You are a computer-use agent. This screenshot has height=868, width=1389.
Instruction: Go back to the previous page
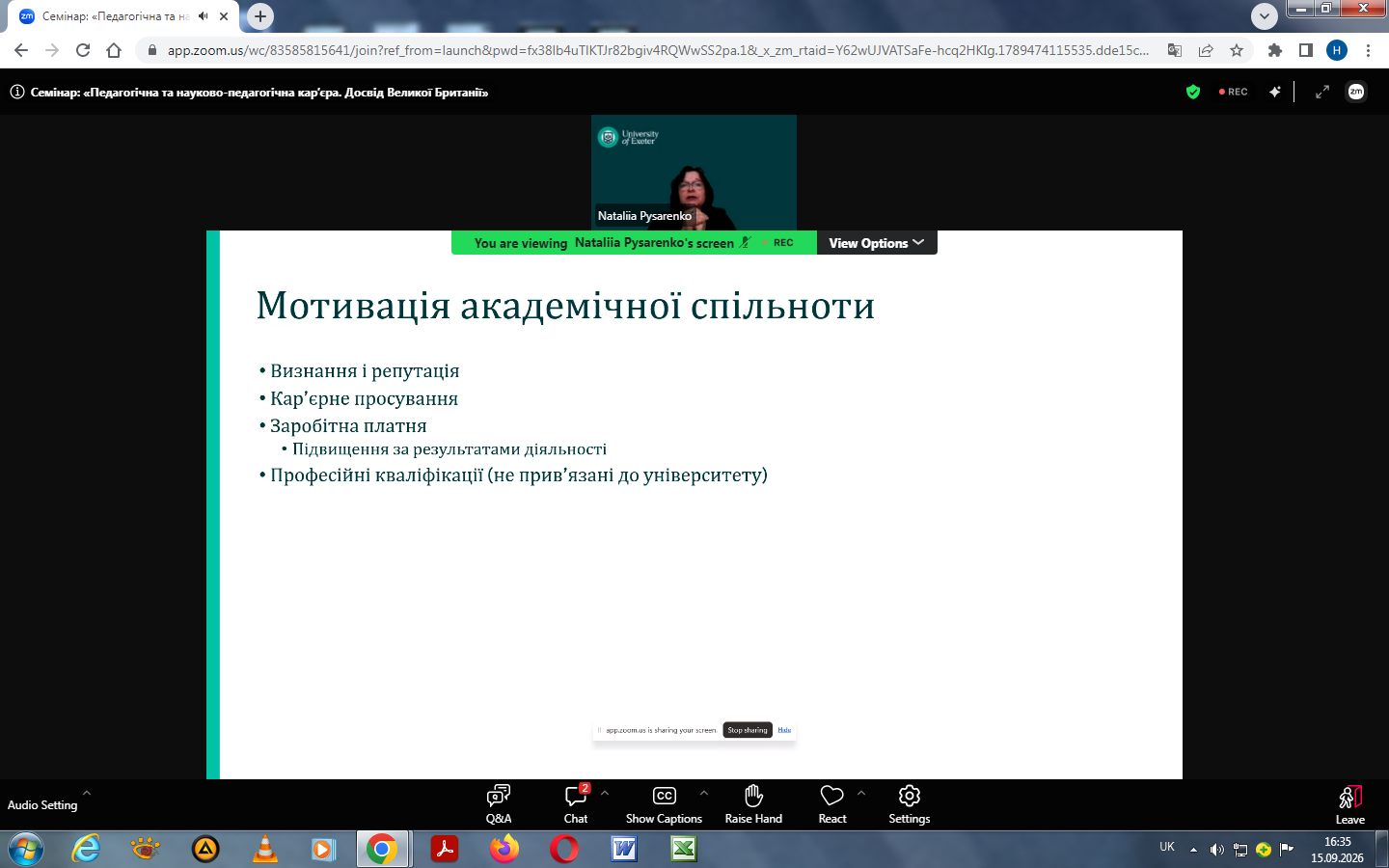(x=21, y=50)
